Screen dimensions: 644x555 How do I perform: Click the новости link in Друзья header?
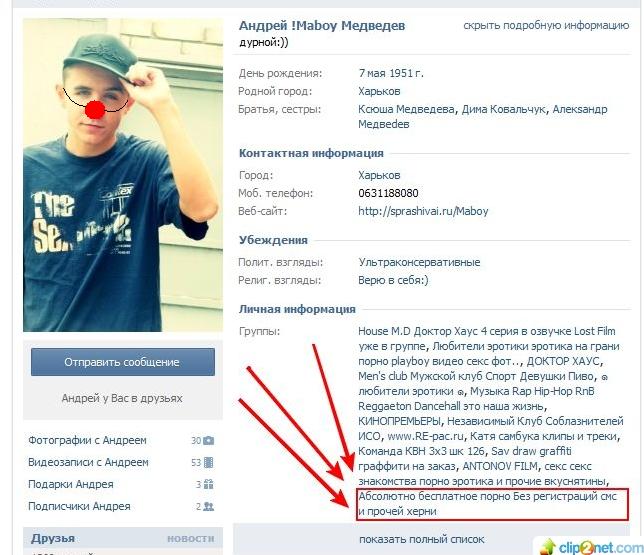pyautogui.click(x=191, y=539)
